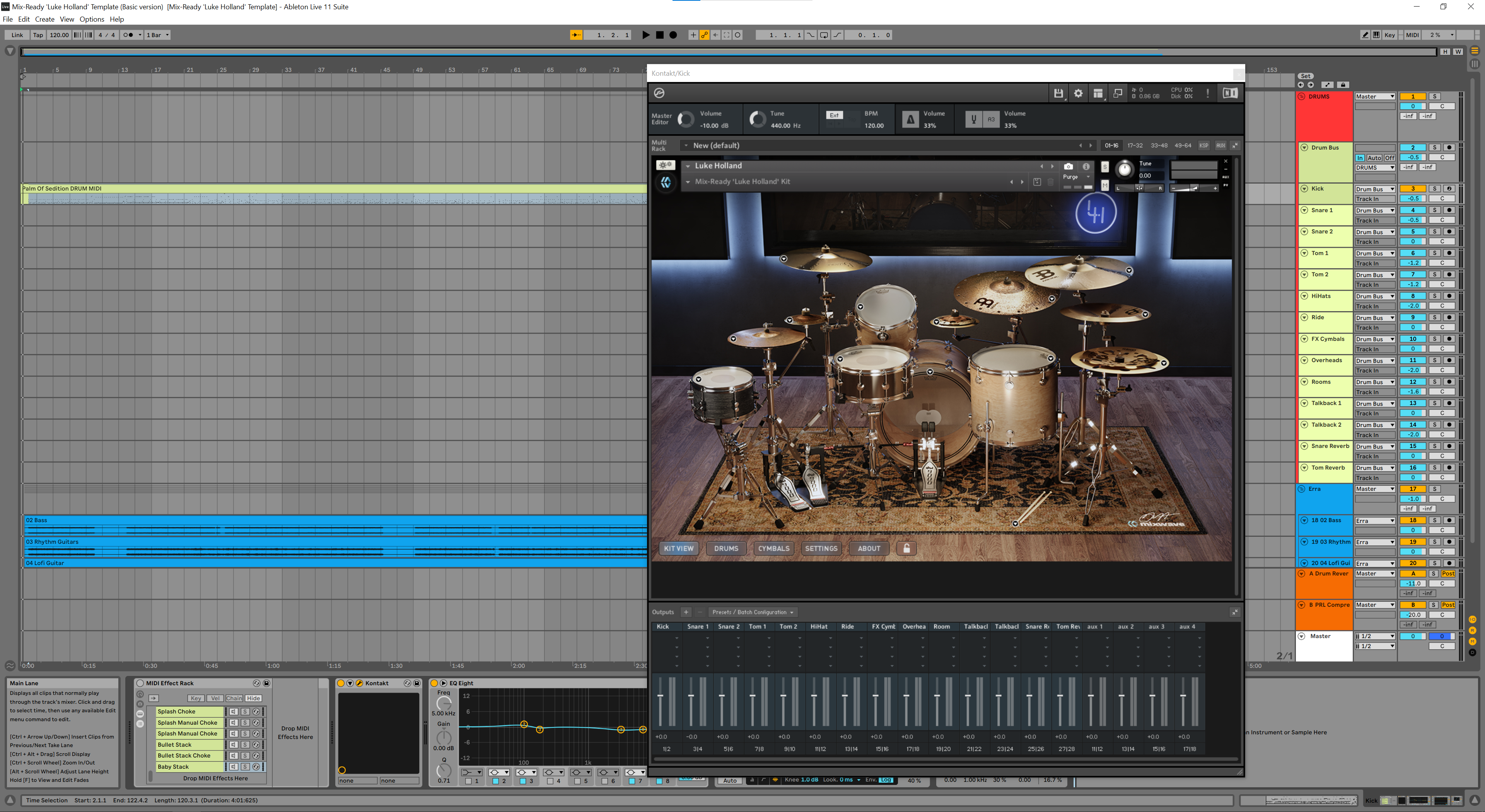The width and height of the screenshot is (1485, 812).
Task: Click the padlock icon beside ABOUT
Action: (x=906, y=548)
